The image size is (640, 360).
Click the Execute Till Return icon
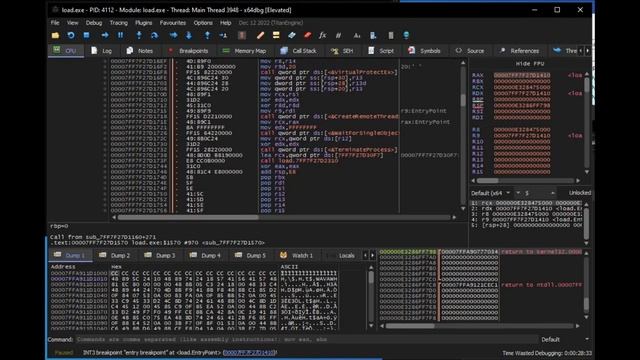(207, 36)
